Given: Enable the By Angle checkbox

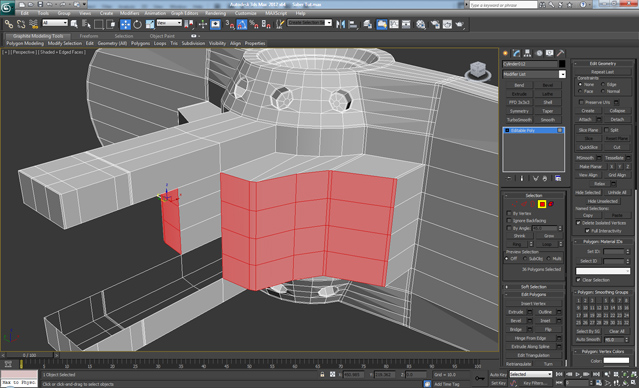Looking at the screenshot, I should tap(509, 228).
